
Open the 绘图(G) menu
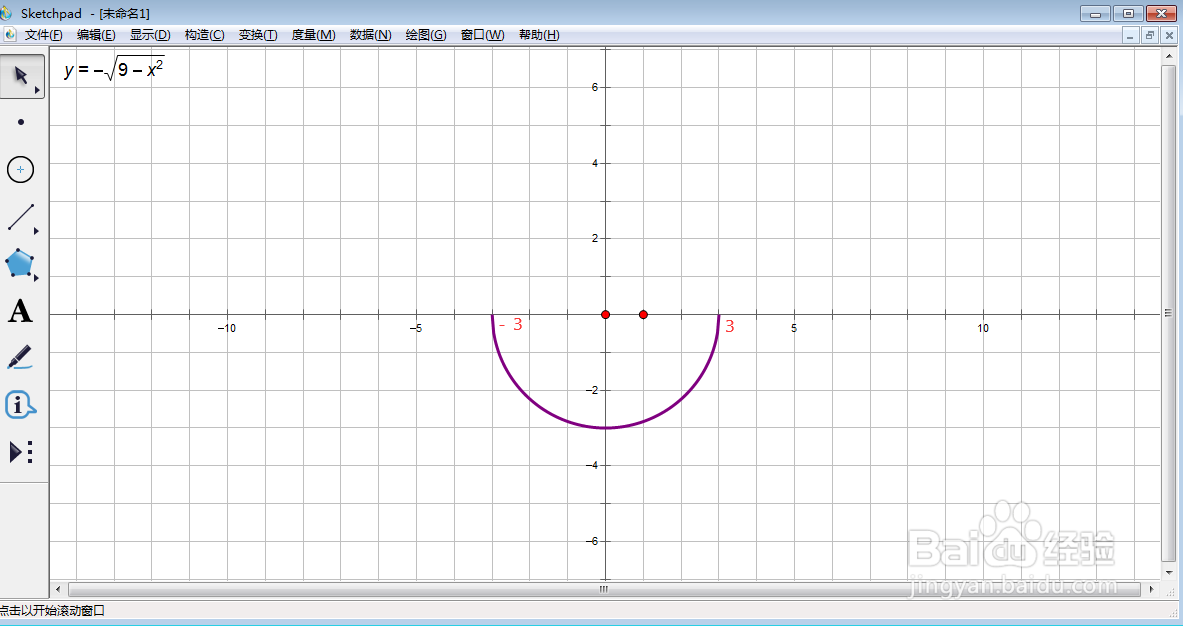[x=426, y=35]
